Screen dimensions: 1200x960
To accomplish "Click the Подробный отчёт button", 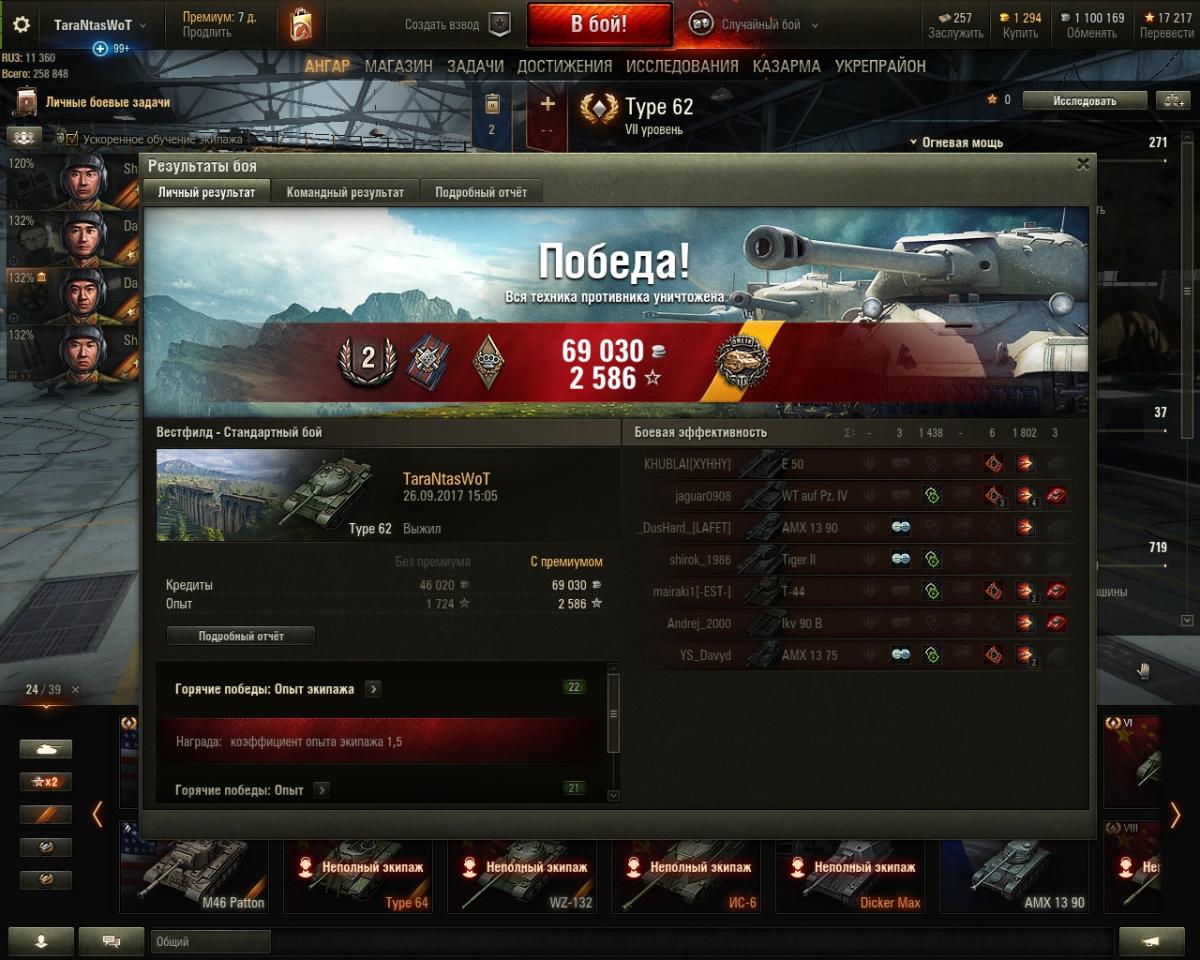I will (241, 636).
